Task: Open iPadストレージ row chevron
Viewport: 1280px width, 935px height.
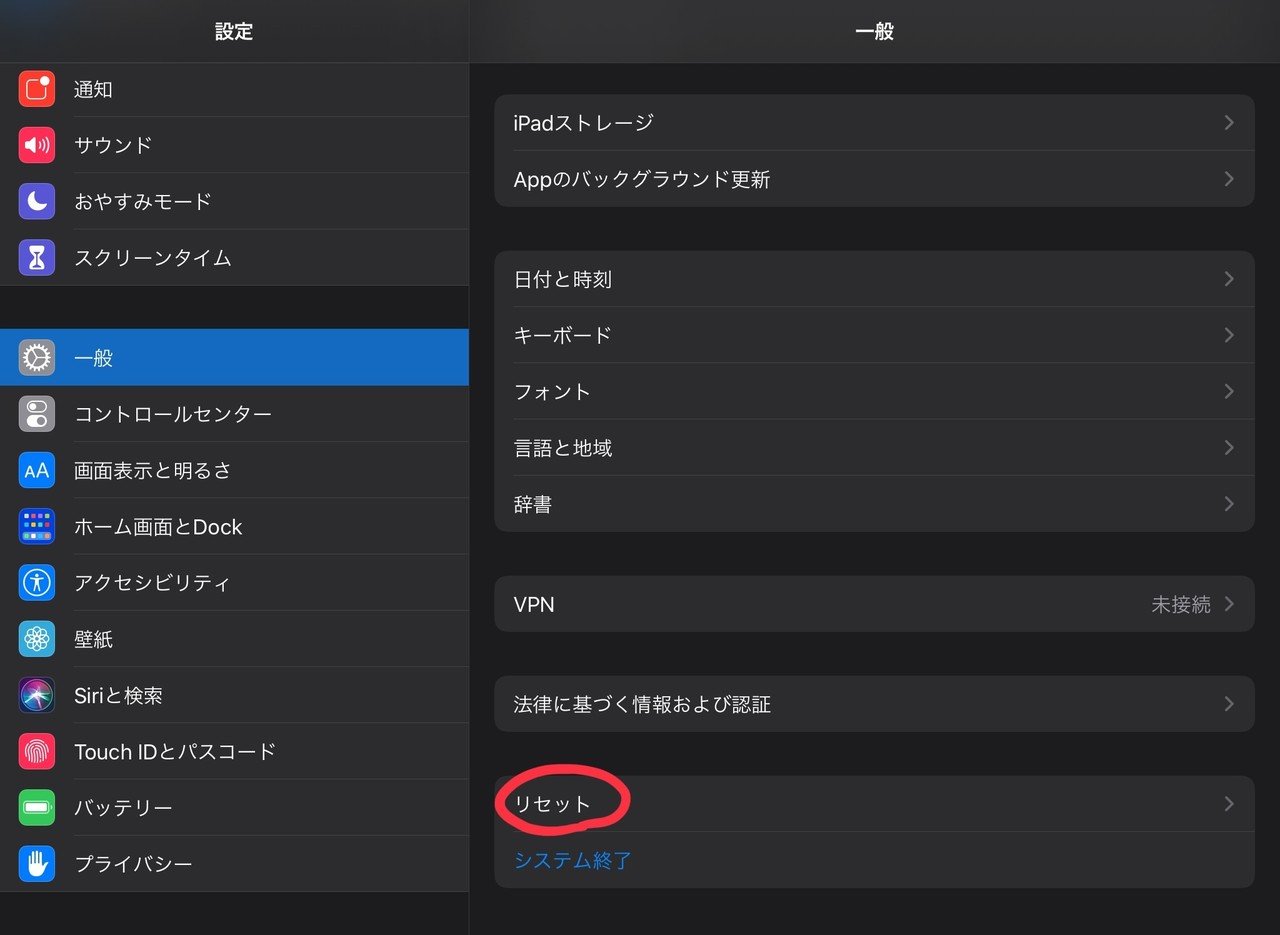Action: click(1229, 122)
